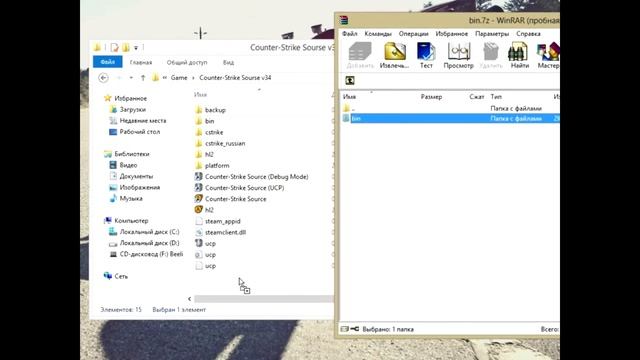Viewport: 640px width, 360px height.
Task: Open Недавние места in navigation pane
Action: click(138, 120)
